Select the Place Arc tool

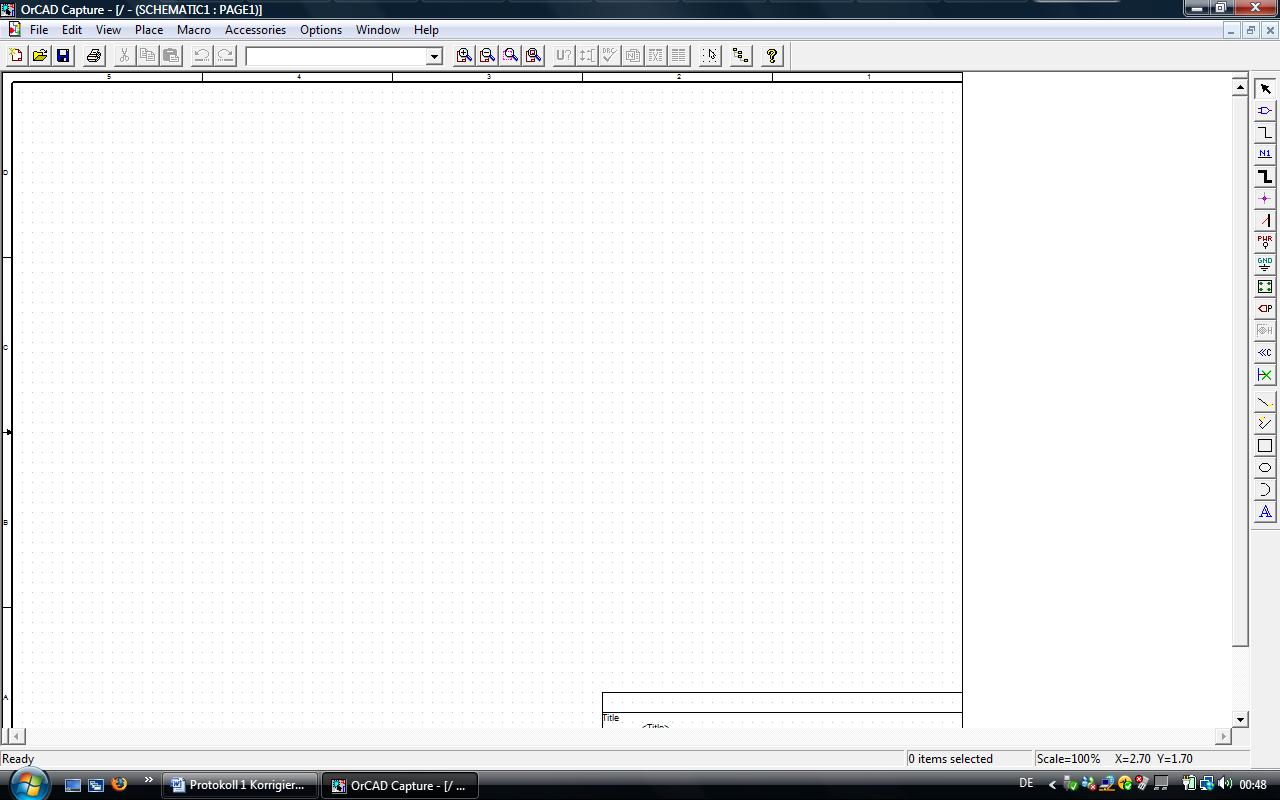pyautogui.click(x=1265, y=490)
